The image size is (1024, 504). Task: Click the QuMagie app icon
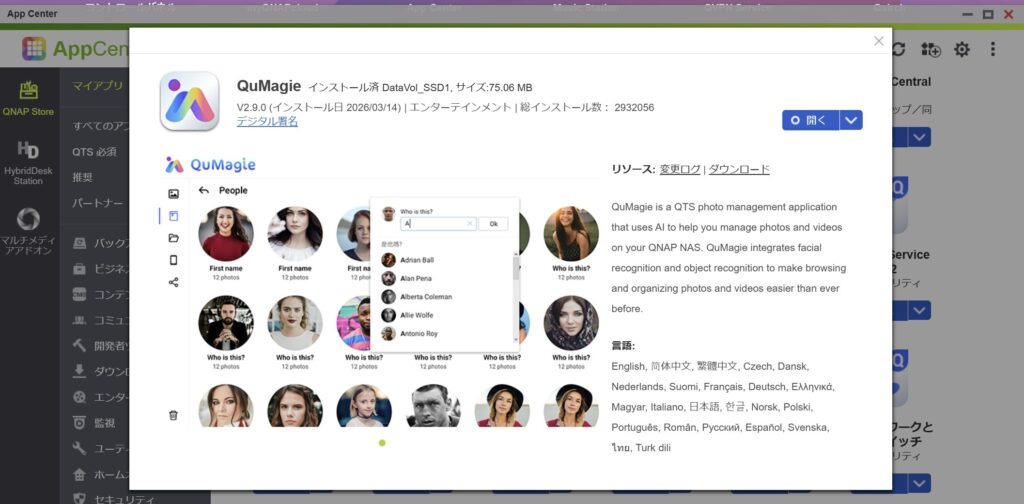pyautogui.click(x=189, y=101)
